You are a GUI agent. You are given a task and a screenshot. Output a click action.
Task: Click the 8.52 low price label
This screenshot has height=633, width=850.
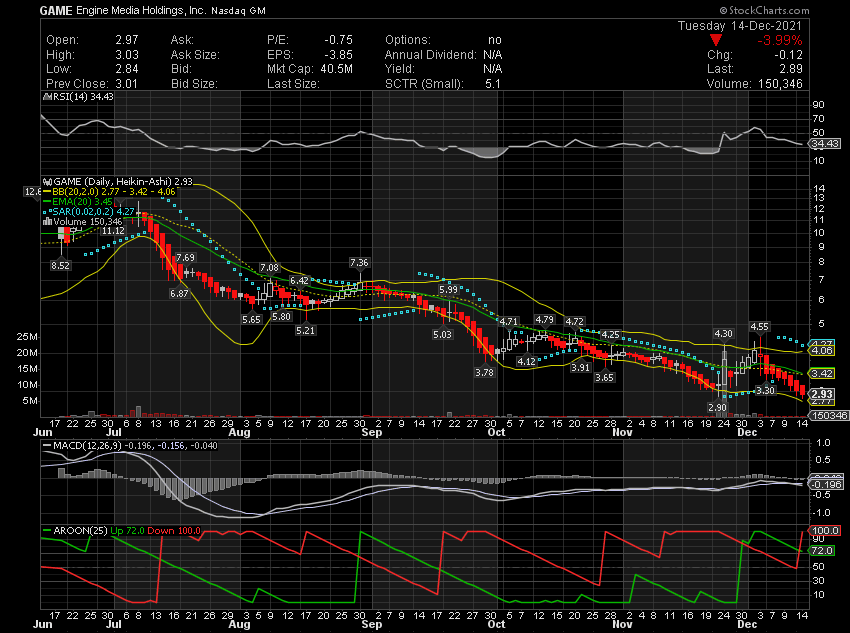60,266
